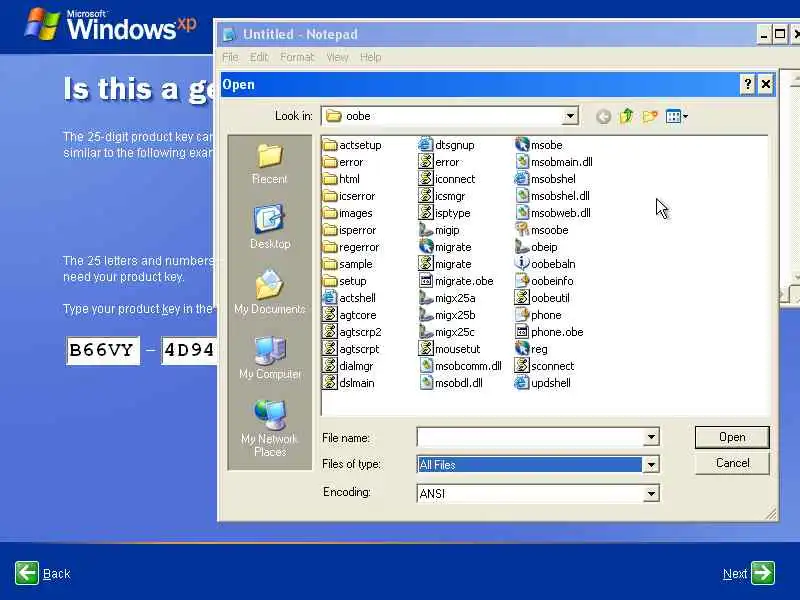Viewport: 800px width, 600px height.
Task: Click the product key field 4D94
Action: 189,350
